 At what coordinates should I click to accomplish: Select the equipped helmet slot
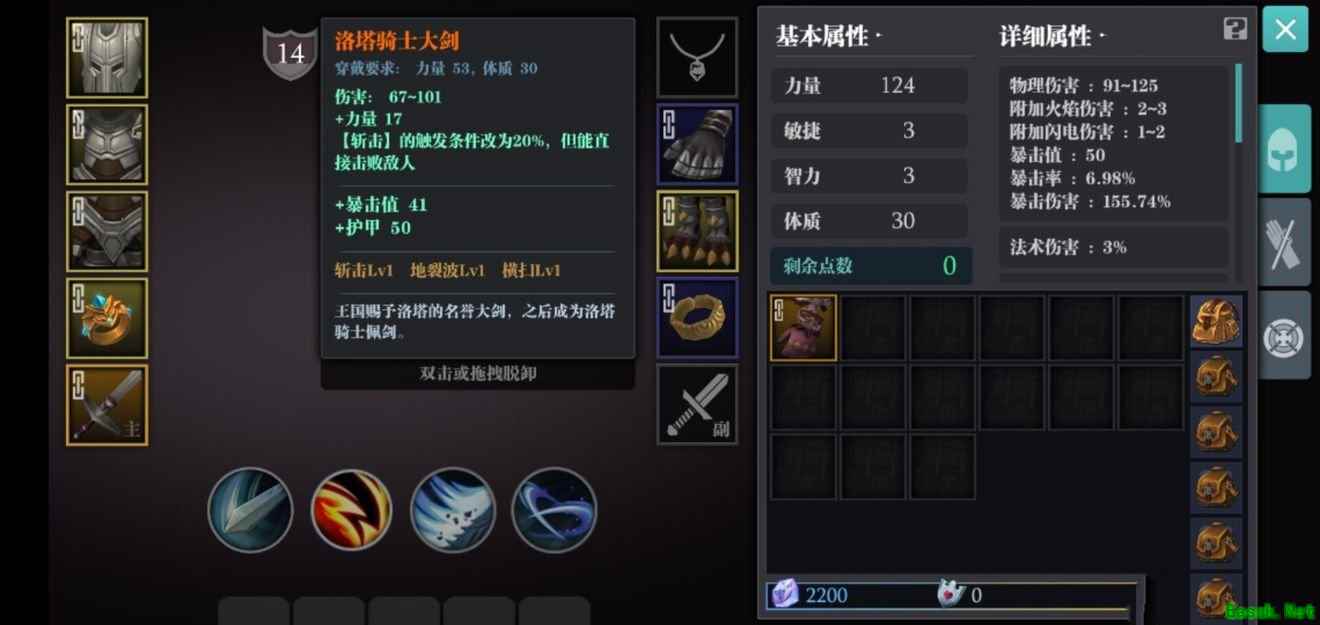[107, 58]
